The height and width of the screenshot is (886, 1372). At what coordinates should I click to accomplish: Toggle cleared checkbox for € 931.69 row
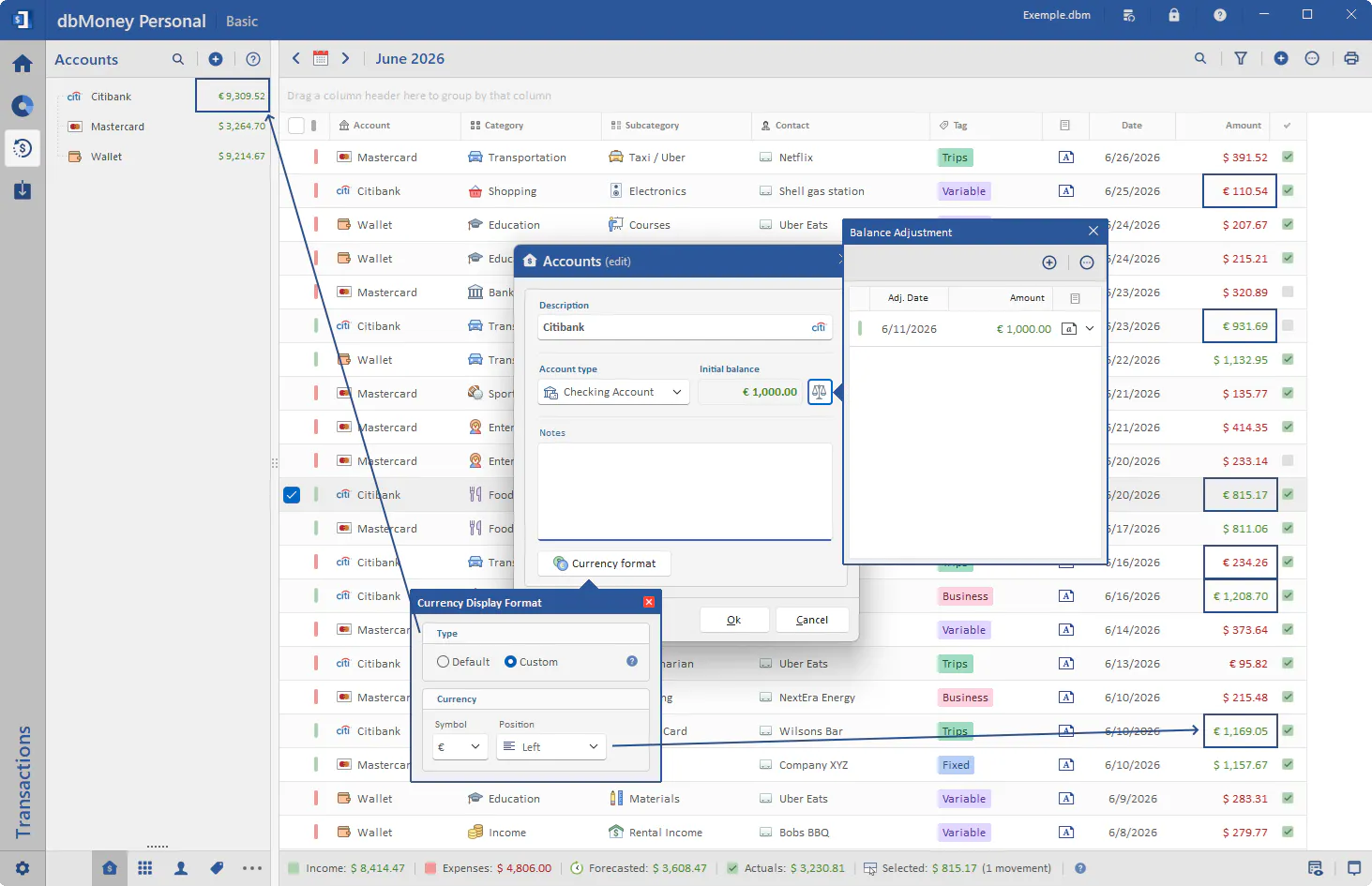tap(1288, 326)
